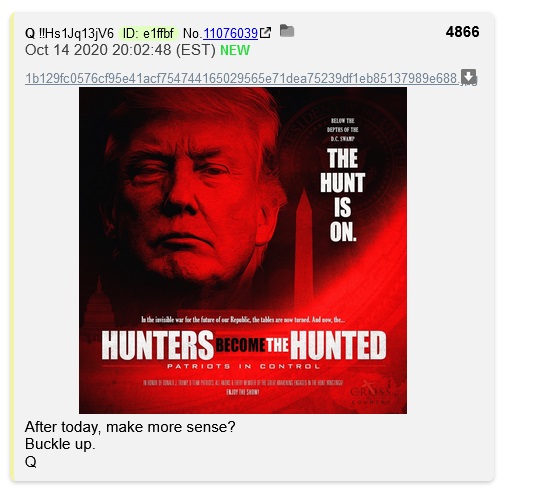Click the "Buckle up." text line

pos(60,444)
